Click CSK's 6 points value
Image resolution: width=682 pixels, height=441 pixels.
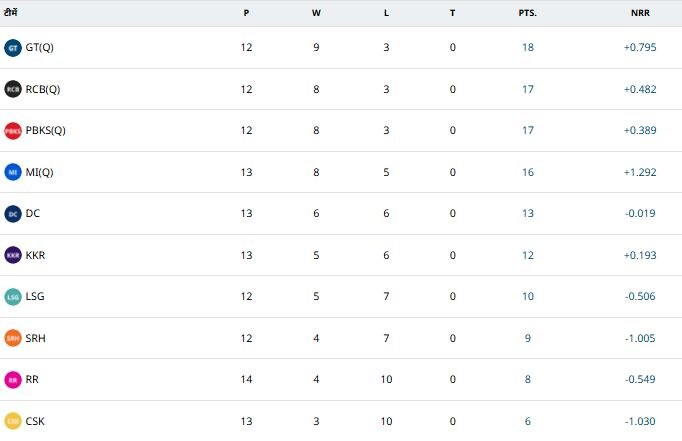527,421
